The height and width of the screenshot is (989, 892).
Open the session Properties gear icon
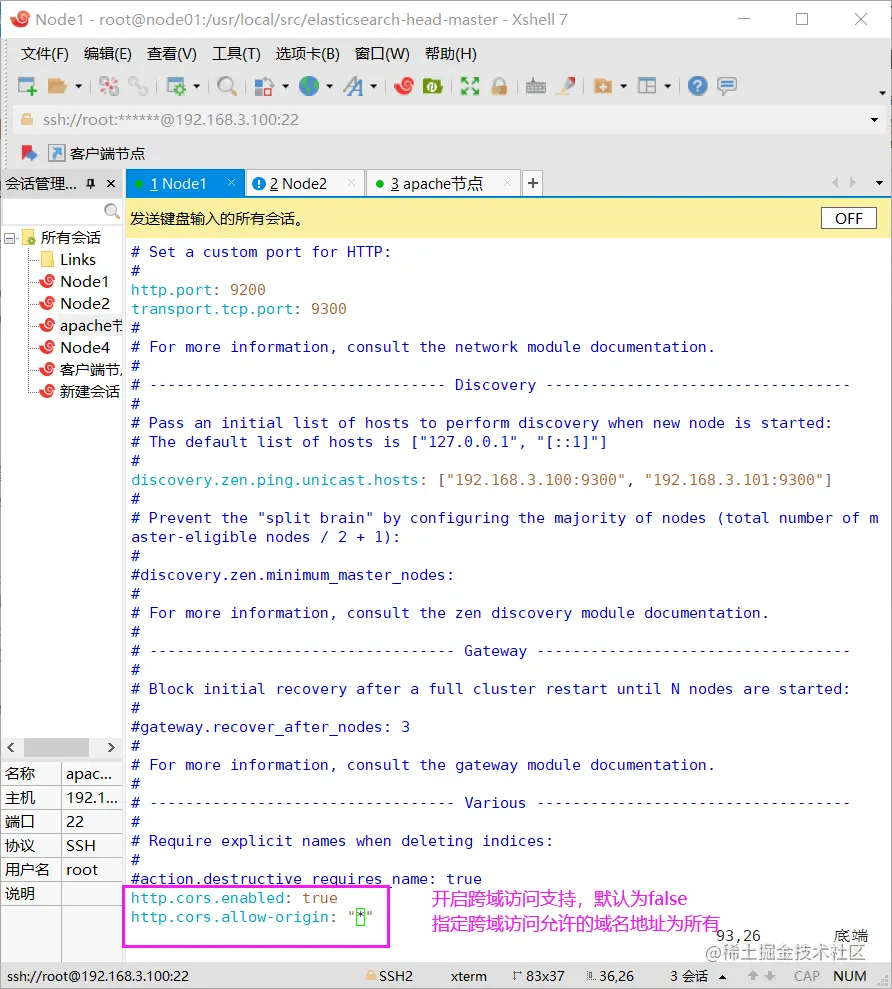pyautogui.click(x=175, y=86)
